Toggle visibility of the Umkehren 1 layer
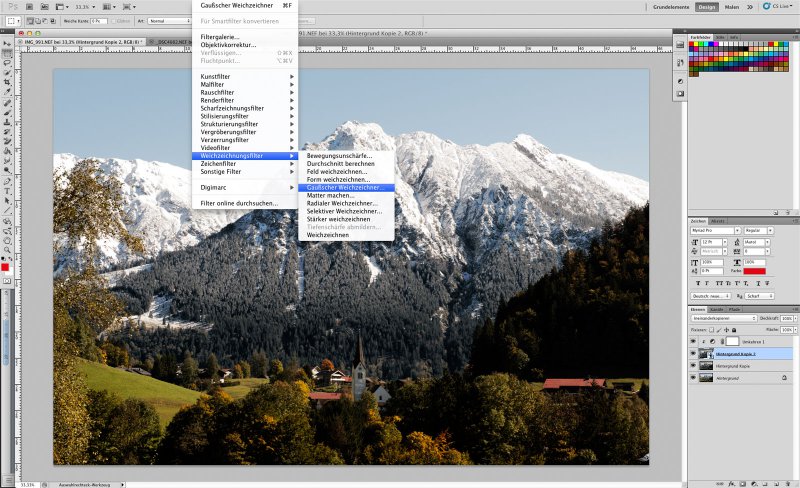800x488 pixels. click(x=693, y=341)
